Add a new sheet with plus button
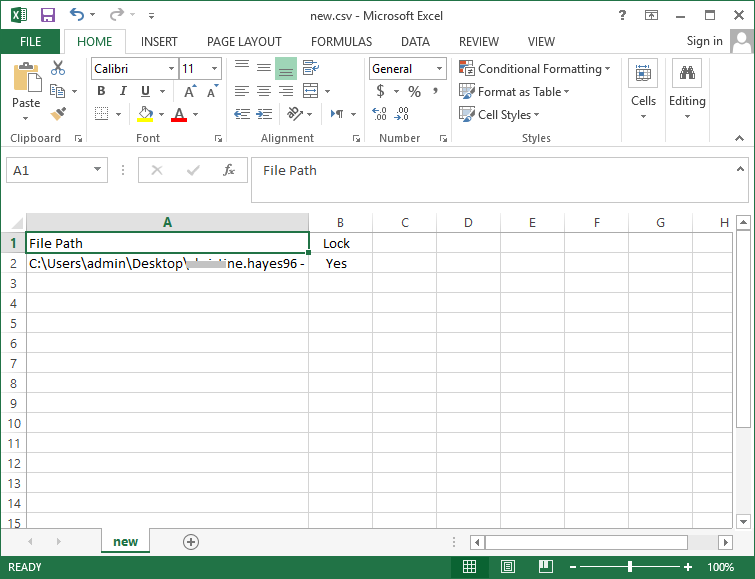The image size is (755, 579). click(191, 542)
